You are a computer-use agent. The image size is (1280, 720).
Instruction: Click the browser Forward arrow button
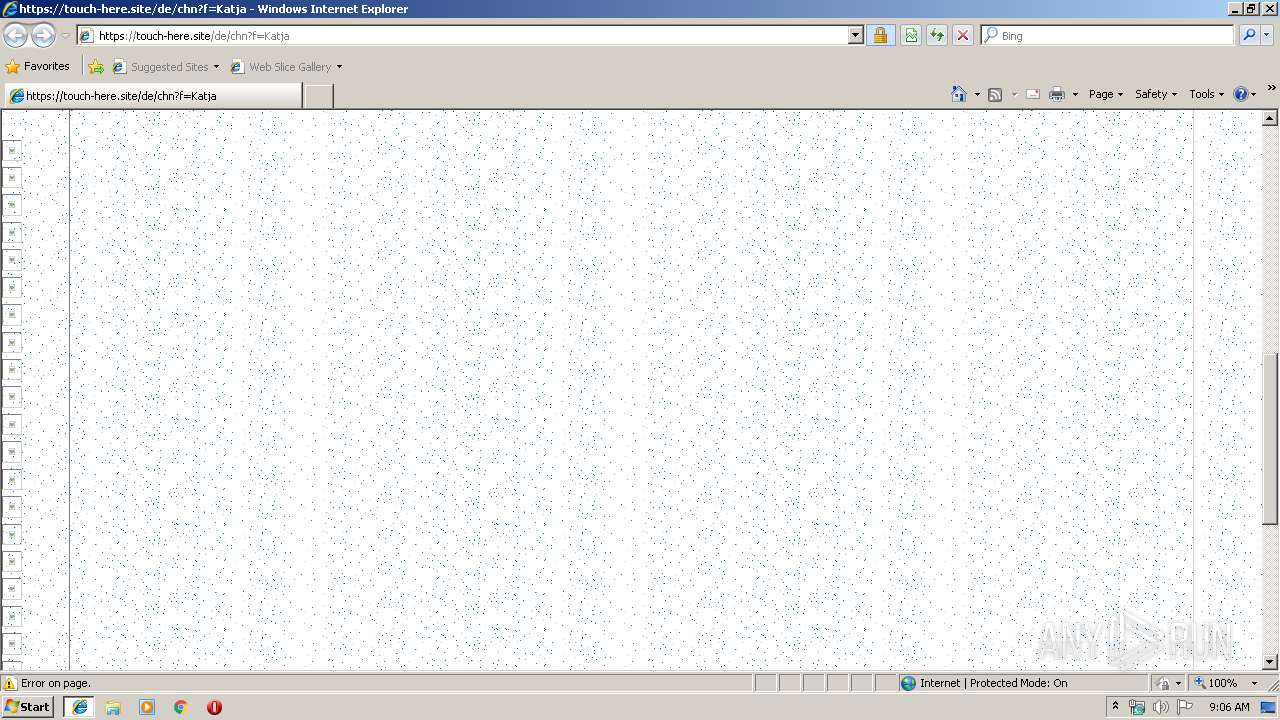43,35
